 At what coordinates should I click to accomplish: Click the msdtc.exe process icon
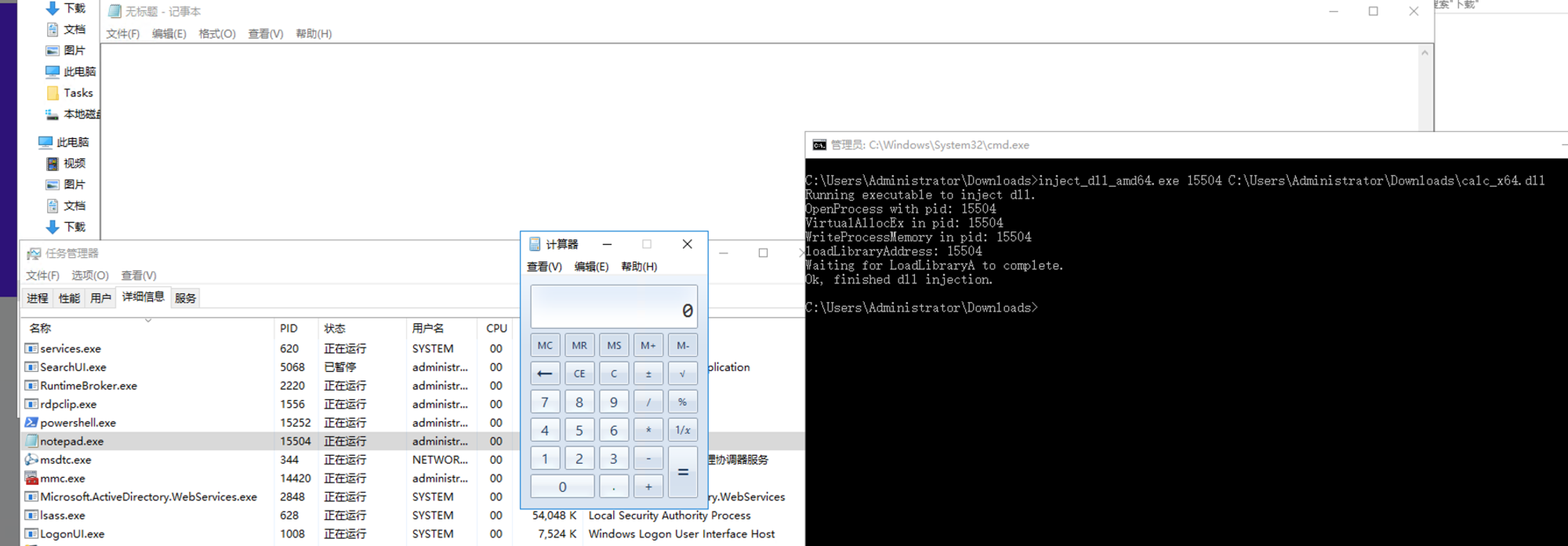pyautogui.click(x=31, y=460)
